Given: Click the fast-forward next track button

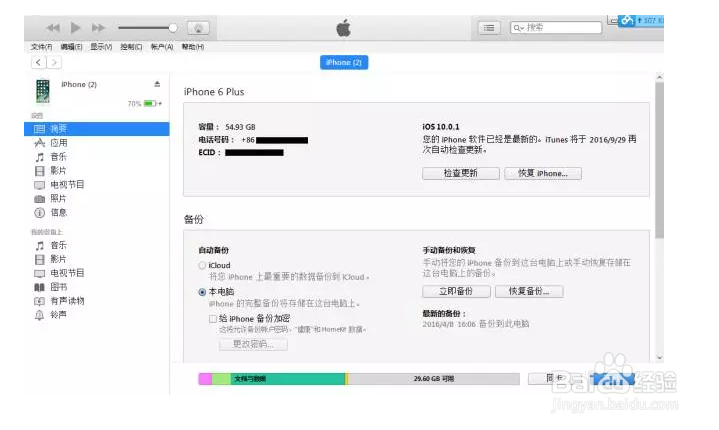Looking at the screenshot, I should point(98,28).
